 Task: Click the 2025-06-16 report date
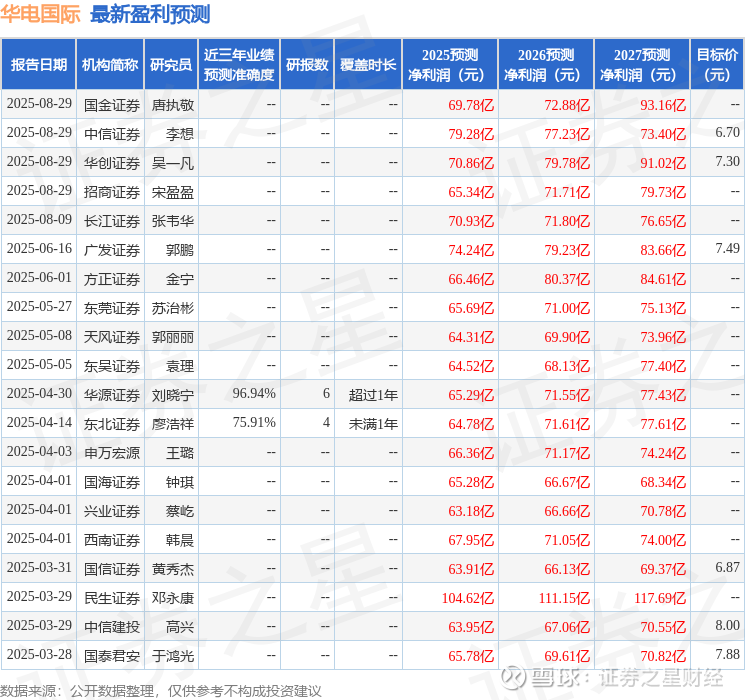(39, 248)
